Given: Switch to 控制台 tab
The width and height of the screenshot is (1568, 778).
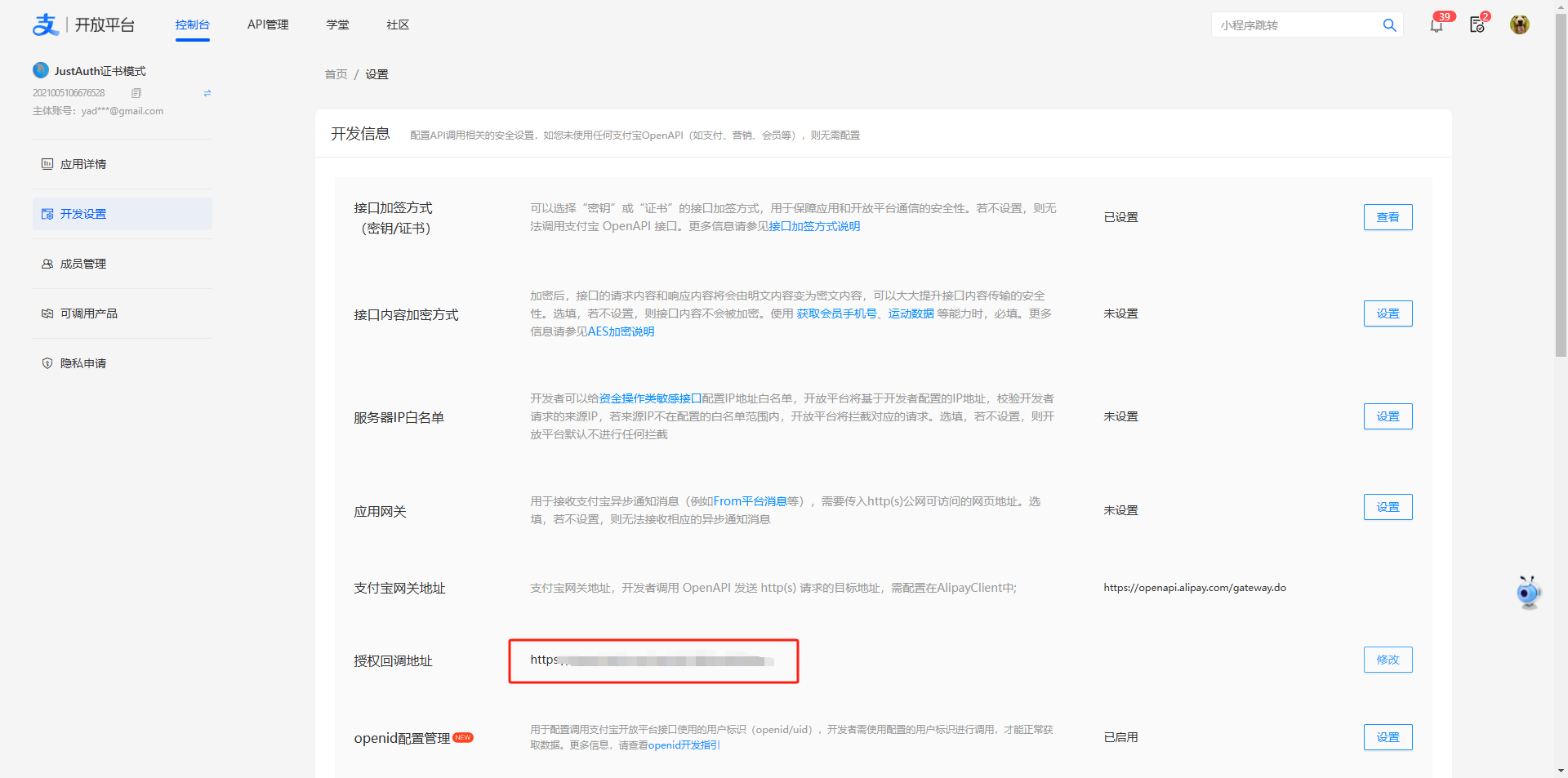Looking at the screenshot, I should coord(193,24).
